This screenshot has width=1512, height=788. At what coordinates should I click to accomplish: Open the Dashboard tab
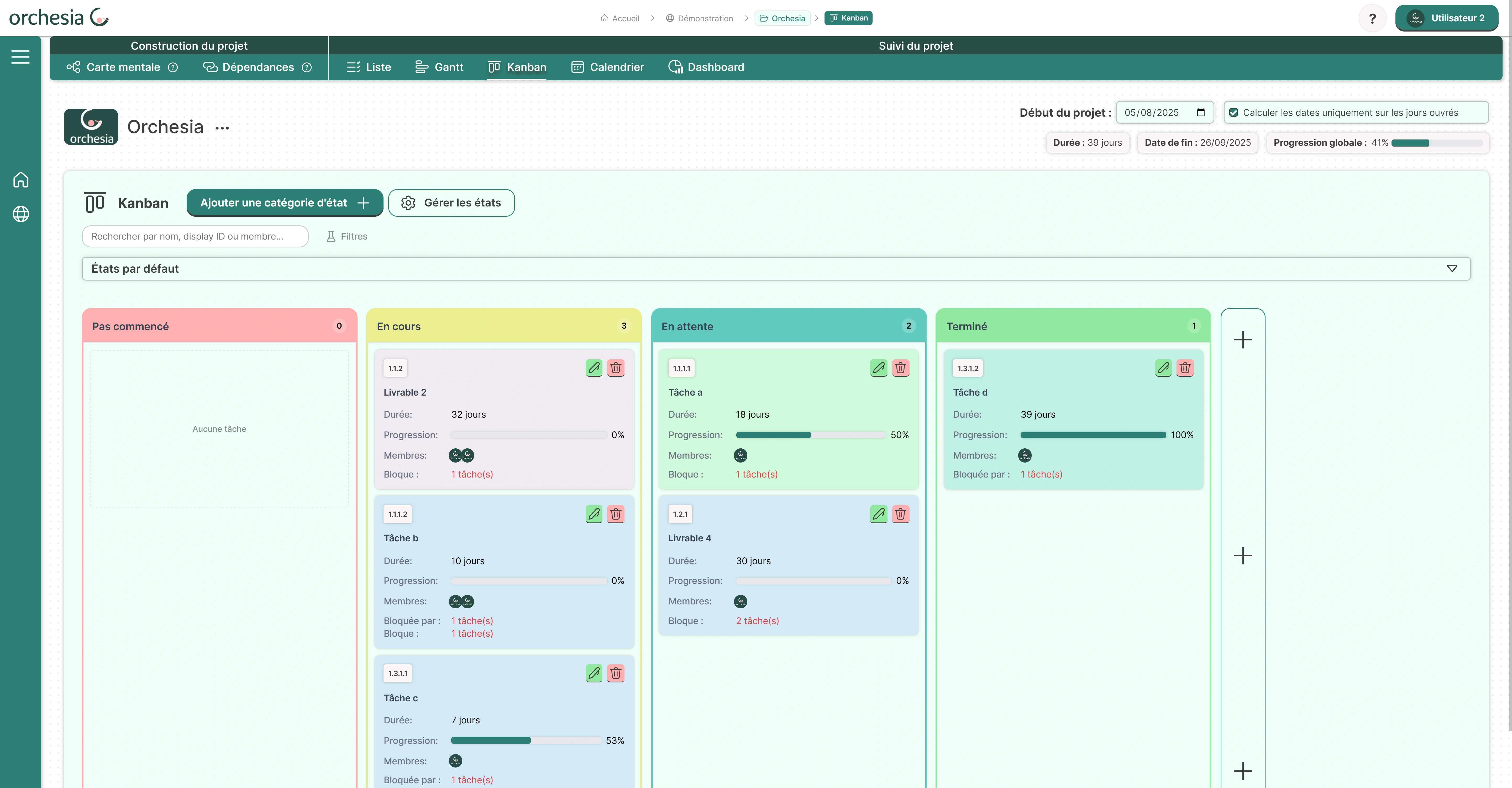point(706,68)
